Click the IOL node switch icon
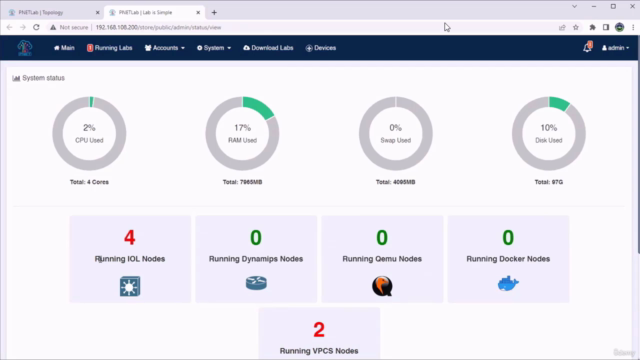 [130, 286]
